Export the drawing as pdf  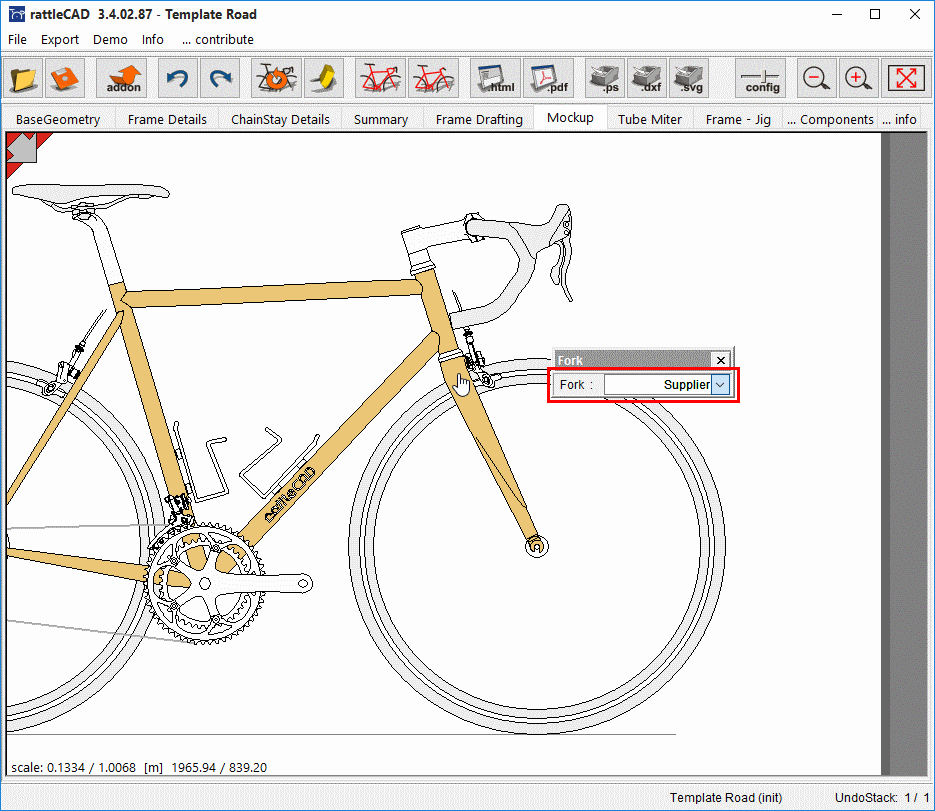[549, 78]
